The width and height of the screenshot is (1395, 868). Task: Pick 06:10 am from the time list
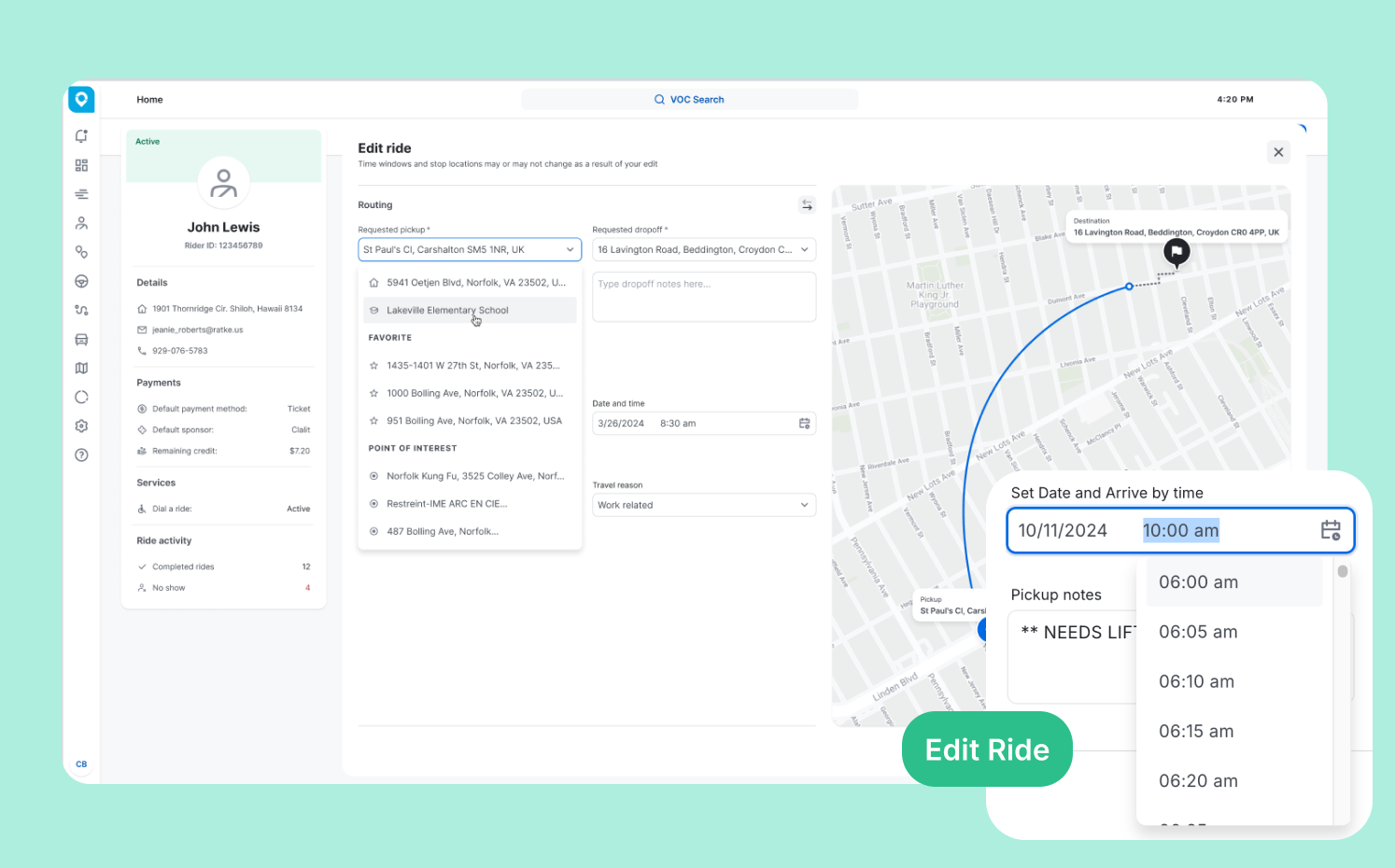(x=1234, y=681)
